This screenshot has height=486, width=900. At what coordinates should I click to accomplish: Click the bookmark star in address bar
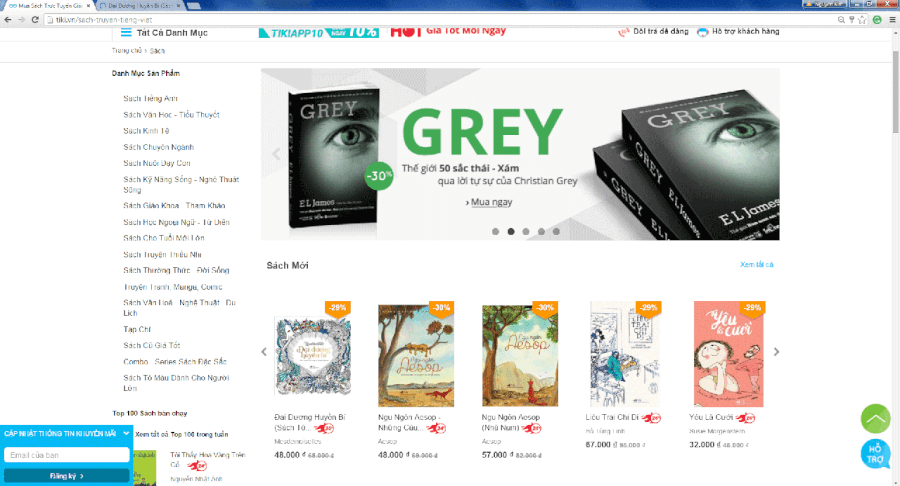click(862, 20)
